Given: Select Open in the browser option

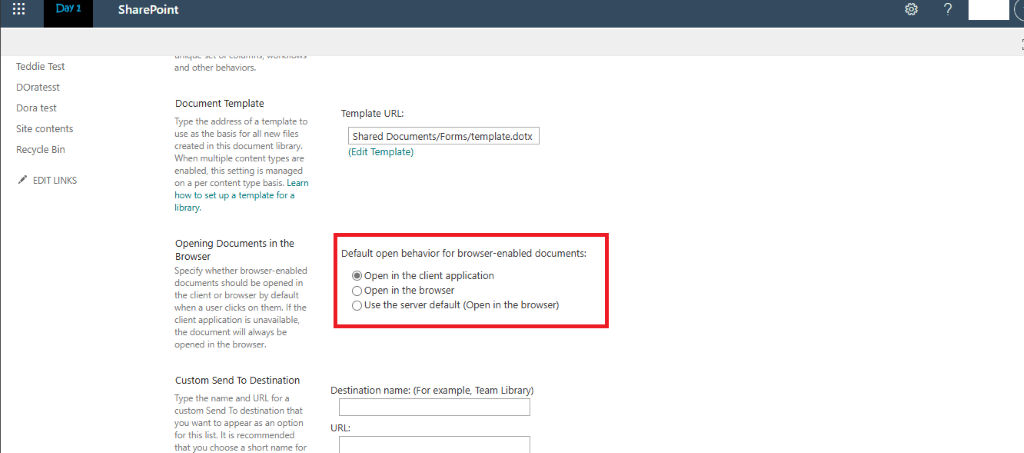Looking at the screenshot, I should pyautogui.click(x=357, y=290).
